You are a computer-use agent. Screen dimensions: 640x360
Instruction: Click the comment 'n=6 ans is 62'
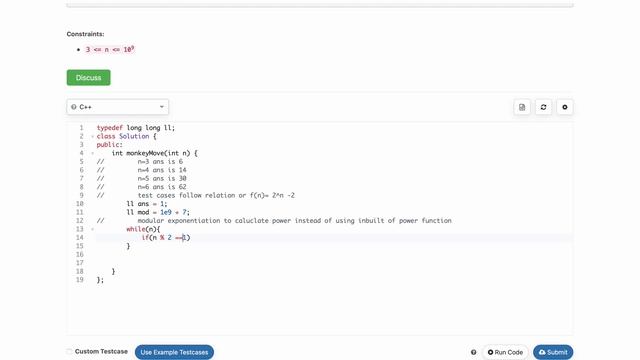point(162,187)
